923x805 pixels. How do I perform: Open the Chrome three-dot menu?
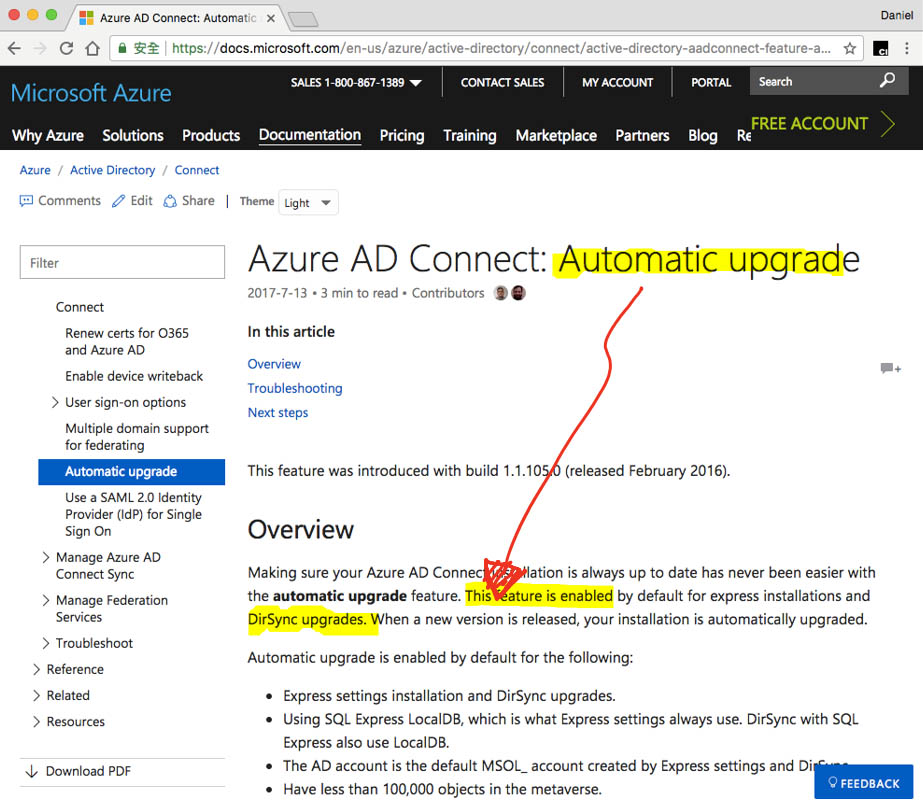point(907,48)
